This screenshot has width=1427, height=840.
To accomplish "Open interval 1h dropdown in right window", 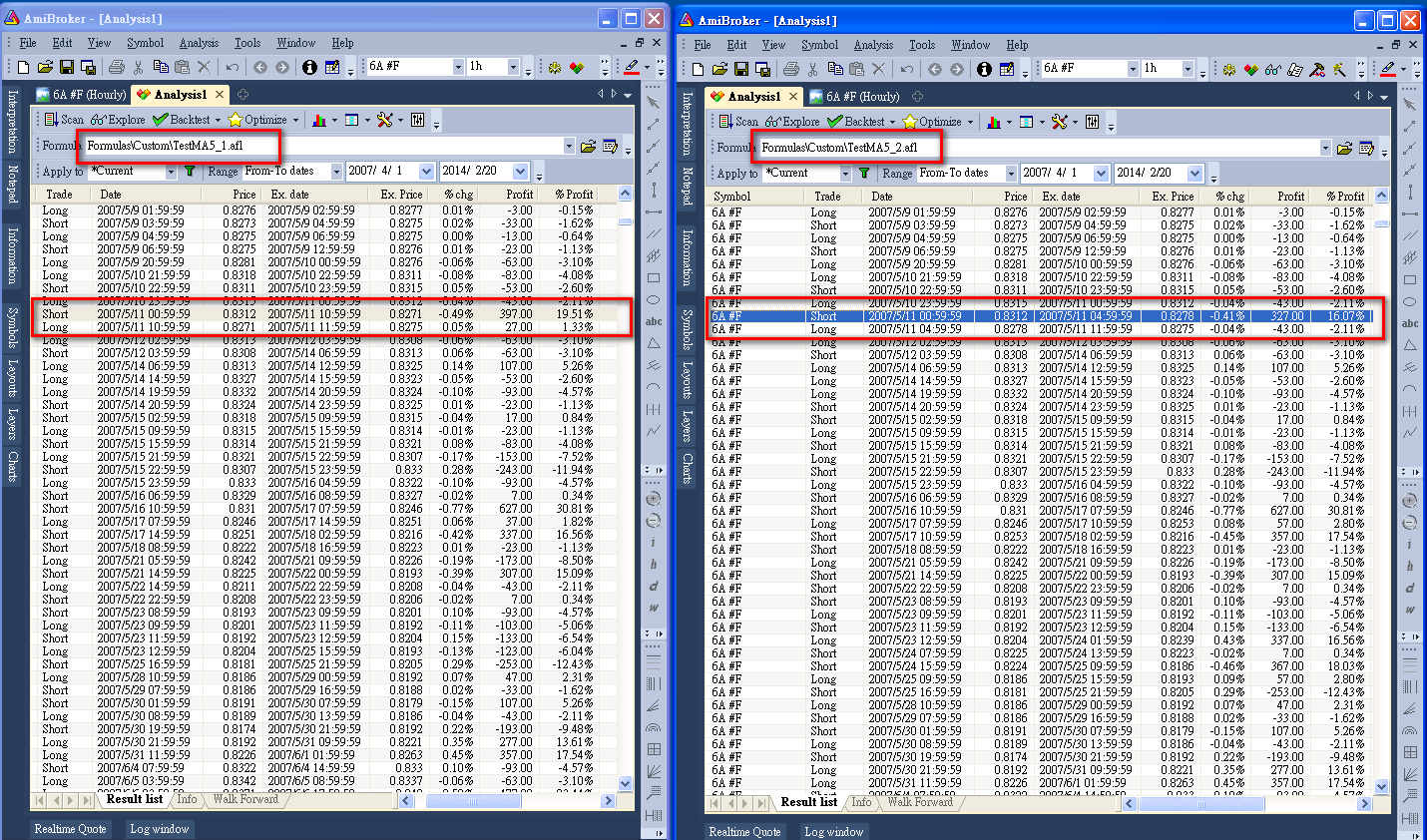I will pyautogui.click(x=1188, y=69).
